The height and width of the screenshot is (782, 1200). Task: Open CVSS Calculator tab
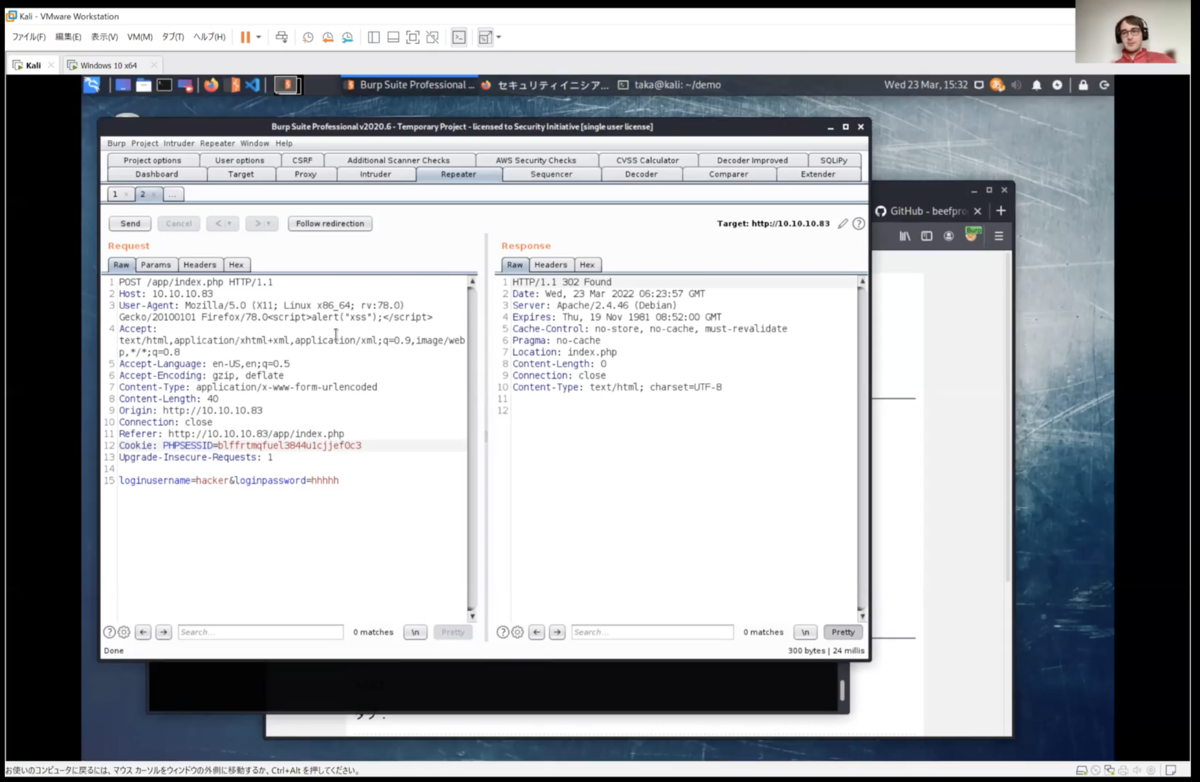pos(647,160)
